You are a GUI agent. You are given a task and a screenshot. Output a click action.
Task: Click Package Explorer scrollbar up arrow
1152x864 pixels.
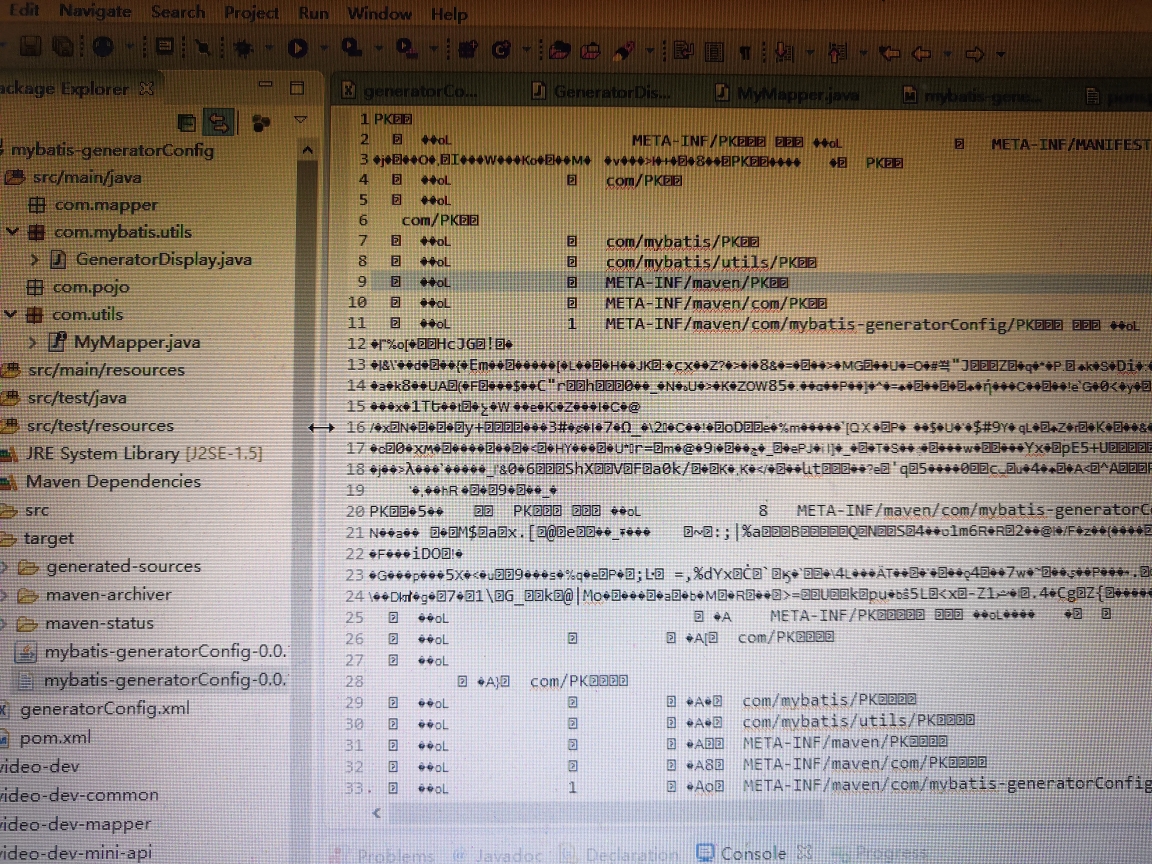[307, 151]
